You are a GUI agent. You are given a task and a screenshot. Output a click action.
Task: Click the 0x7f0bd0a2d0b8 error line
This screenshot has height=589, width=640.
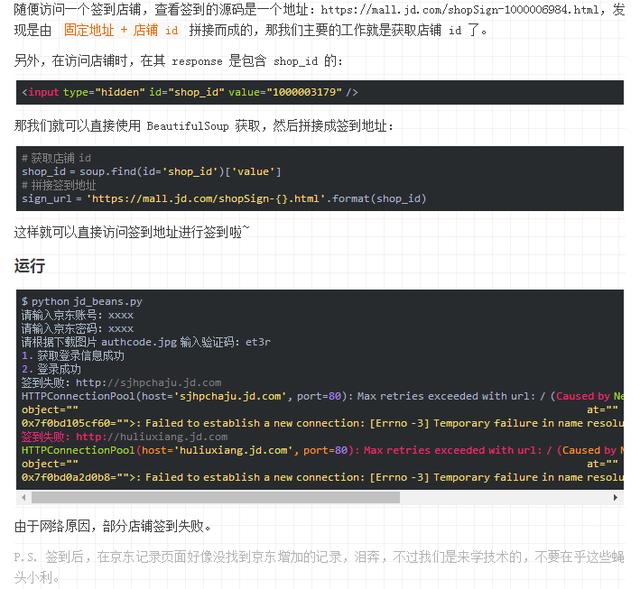pos(322,477)
